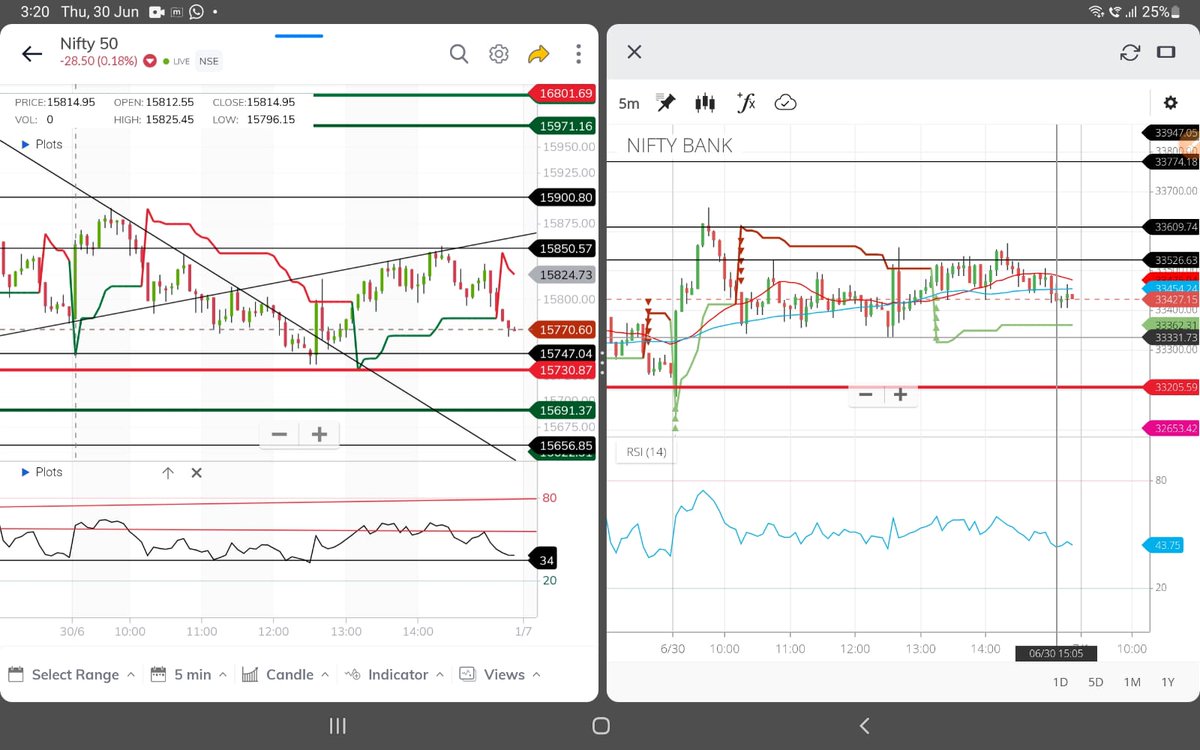Close the RSI indicator pane on left

(196, 473)
